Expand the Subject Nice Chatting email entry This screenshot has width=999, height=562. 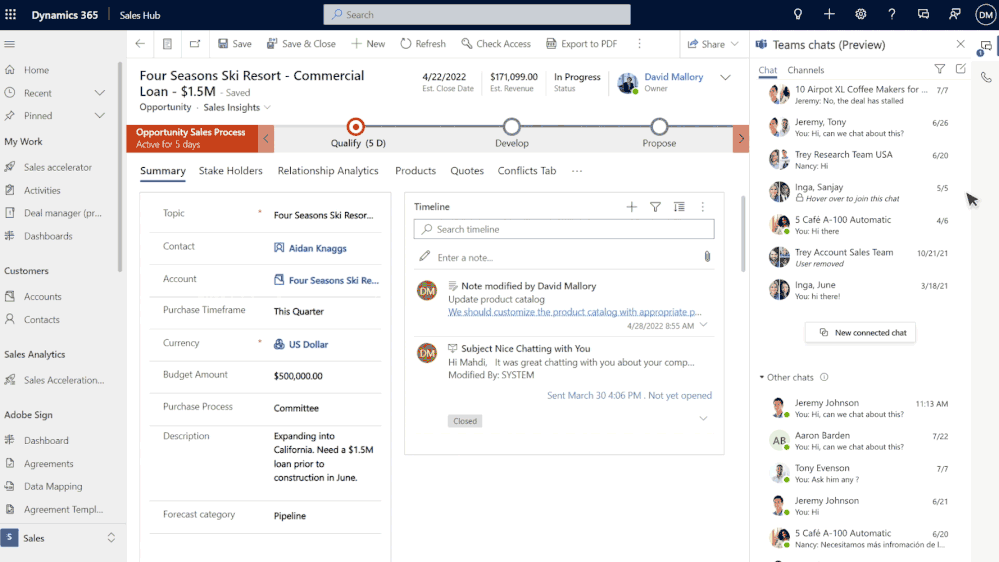[703, 419]
